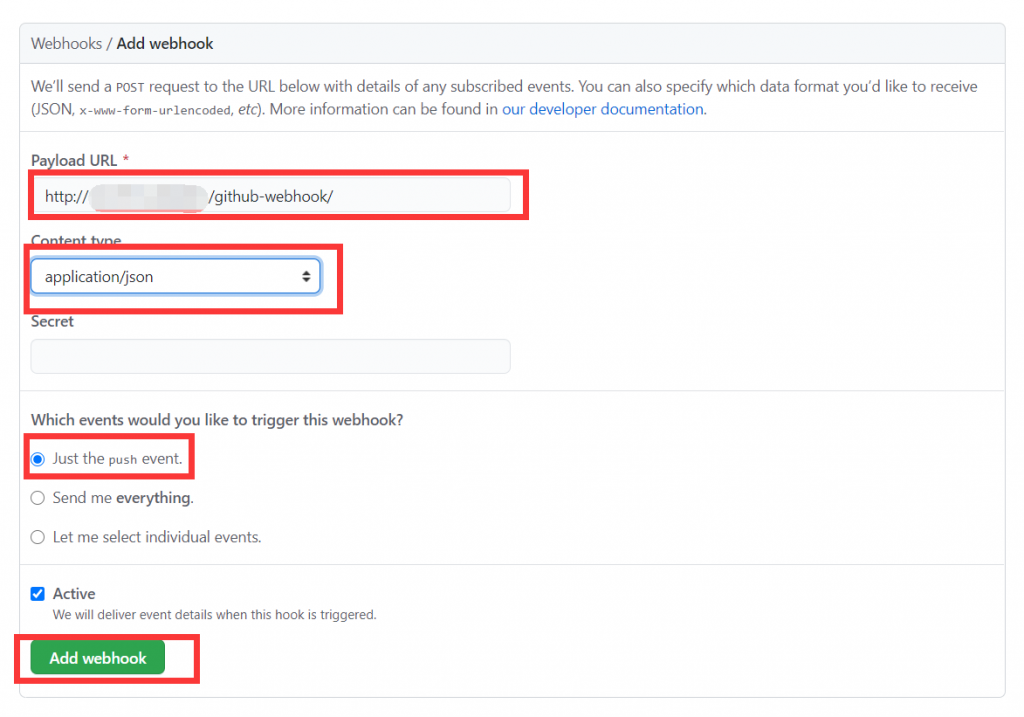Screen dimensions: 1024x717
Task: Click the 'Add webhook' breadcrumb title
Action: pyautogui.click(x=165, y=44)
